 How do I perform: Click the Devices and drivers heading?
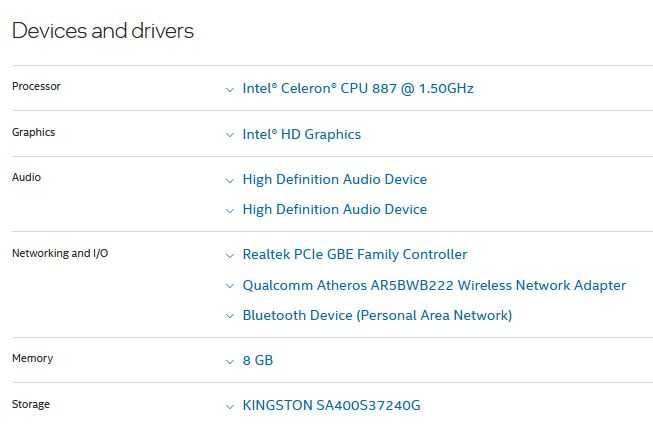tap(103, 31)
